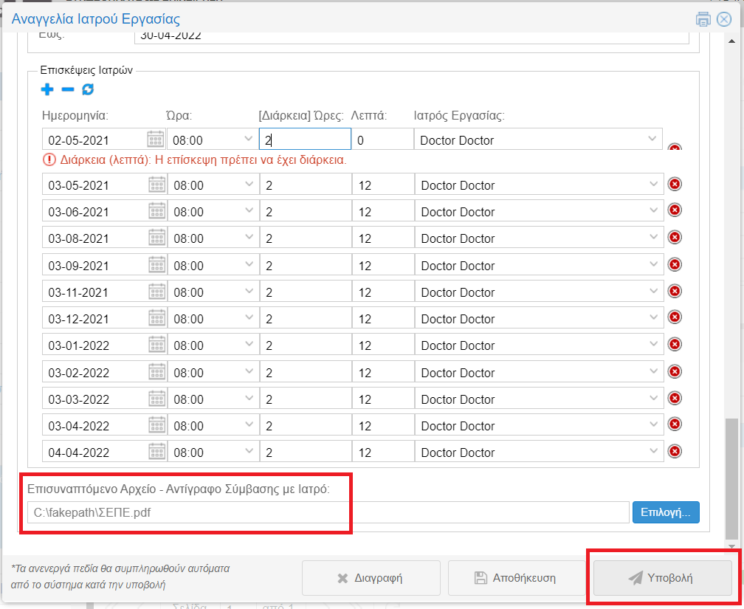Click the attached file path field
Viewport: 744px width, 609px height.
coord(328,513)
